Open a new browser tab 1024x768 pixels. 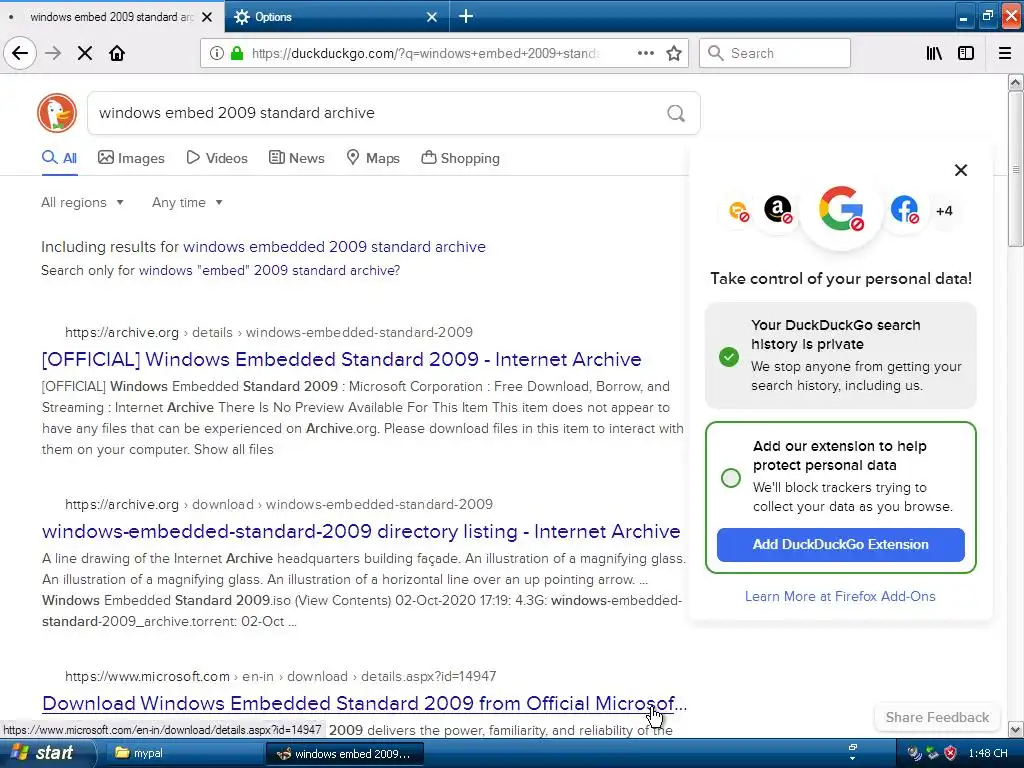466,16
